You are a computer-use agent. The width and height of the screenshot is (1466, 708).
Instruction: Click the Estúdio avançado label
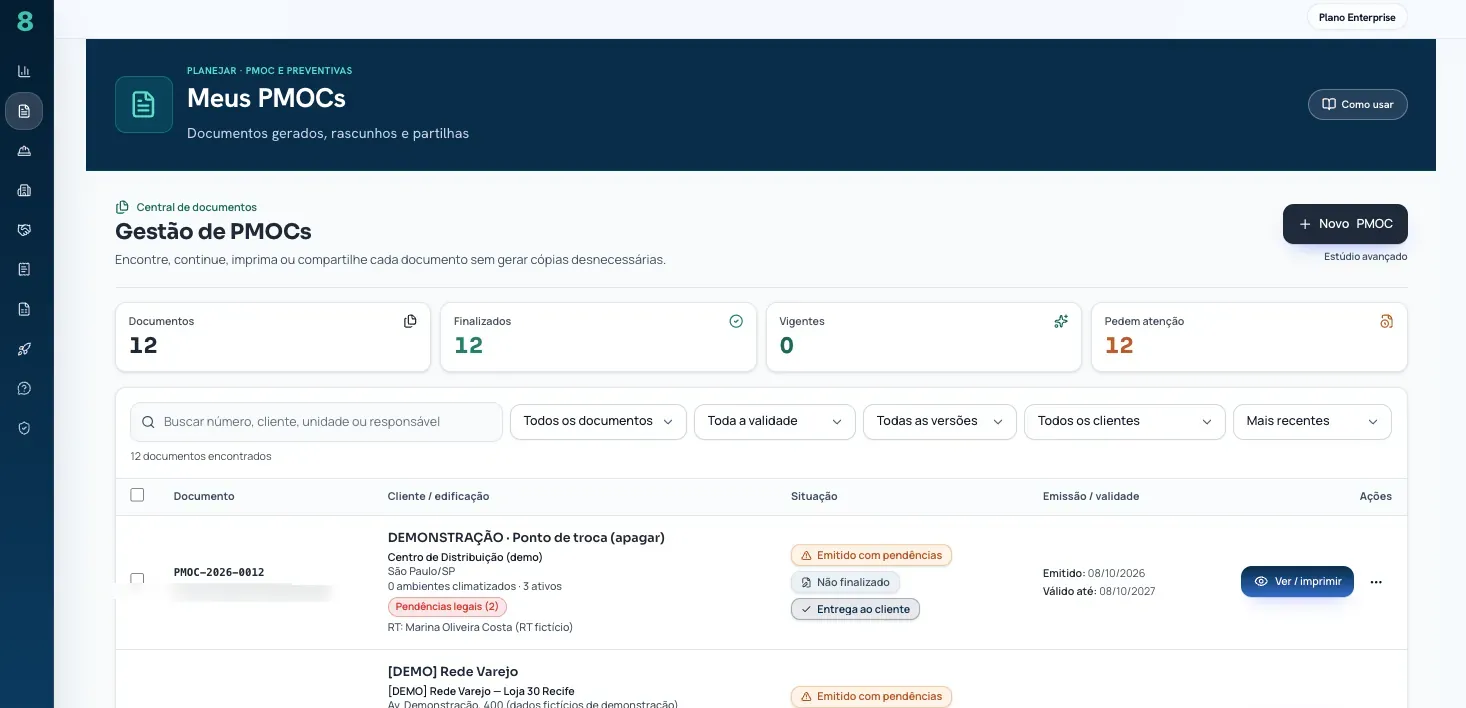[x=1365, y=257]
